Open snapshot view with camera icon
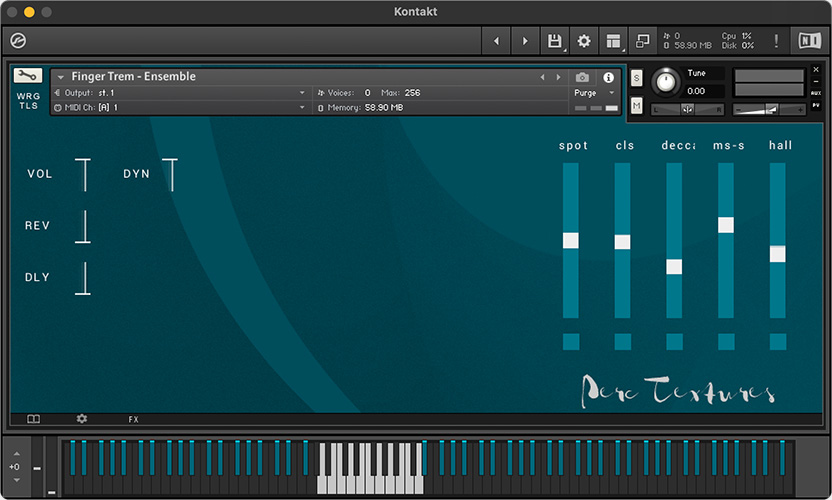832x500 pixels. pos(582,77)
